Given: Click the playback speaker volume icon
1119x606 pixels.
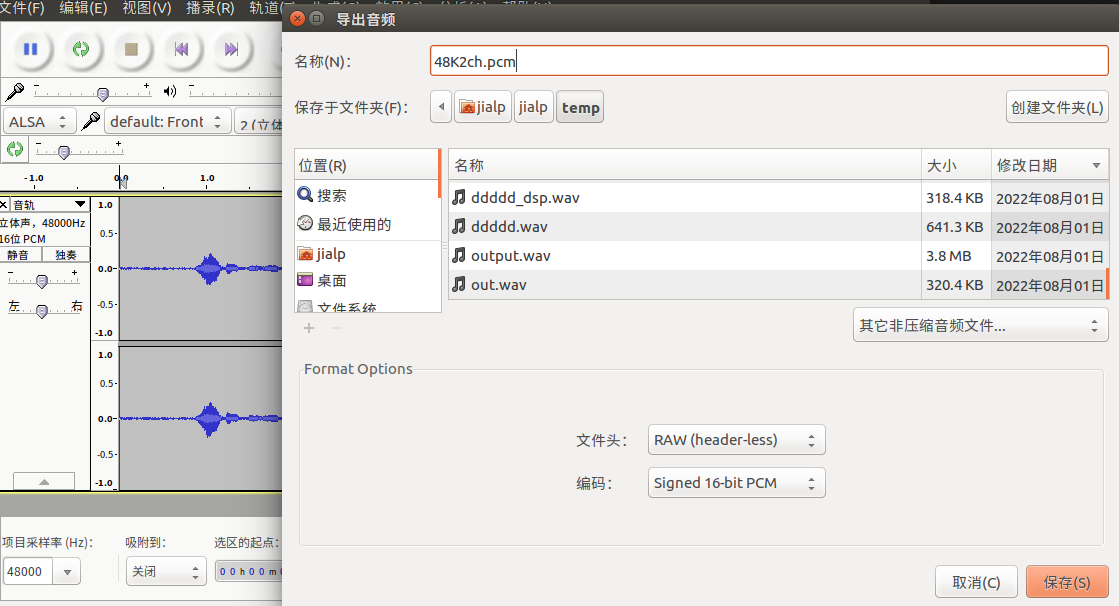Looking at the screenshot, I should click(x=169, y=92).
